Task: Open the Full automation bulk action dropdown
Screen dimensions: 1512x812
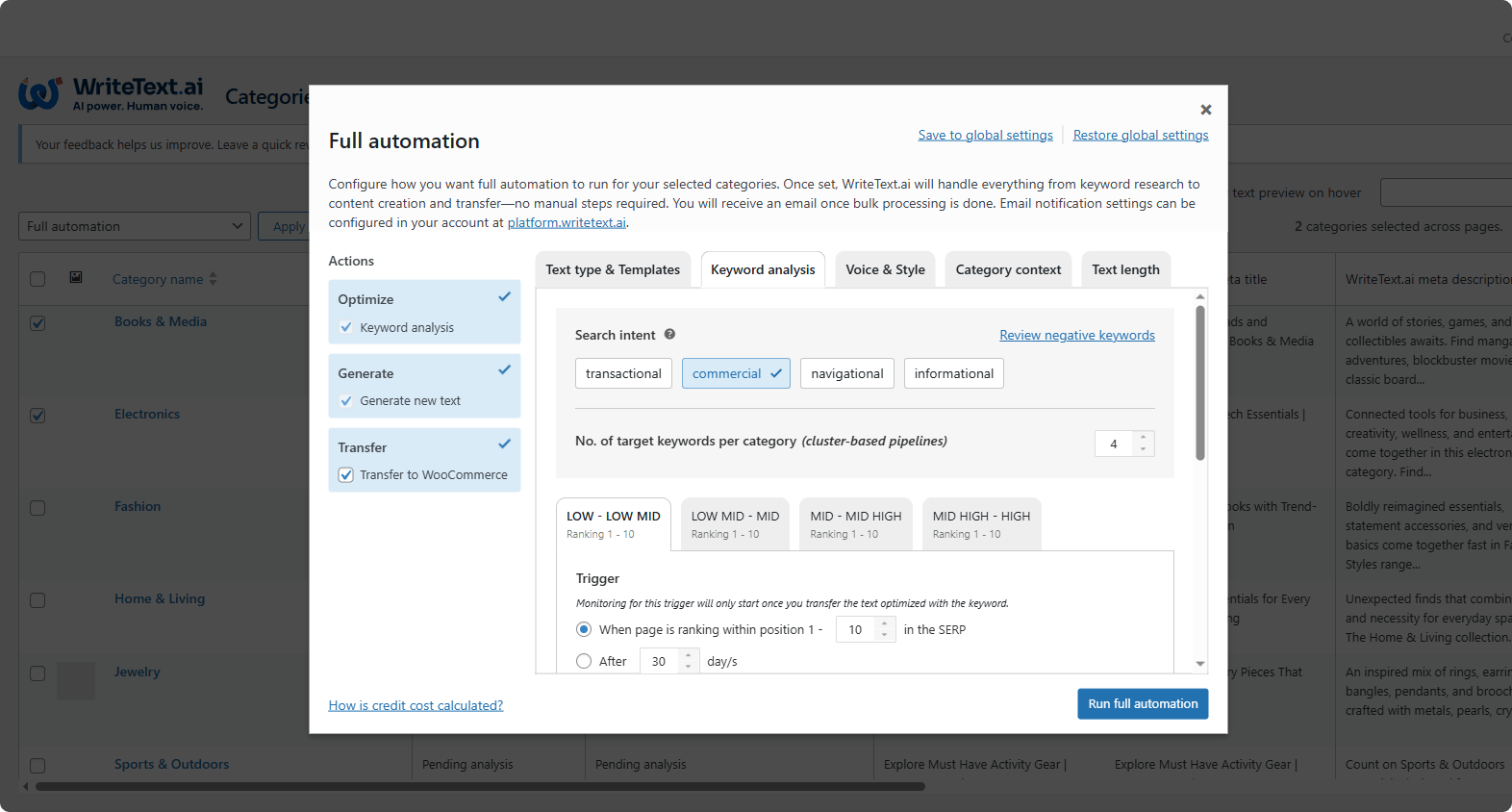Action: tap(135, 226)
